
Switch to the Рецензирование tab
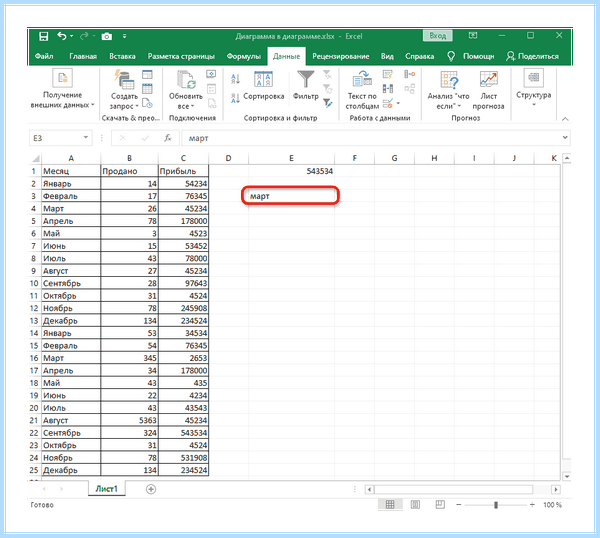click(341, 56)
